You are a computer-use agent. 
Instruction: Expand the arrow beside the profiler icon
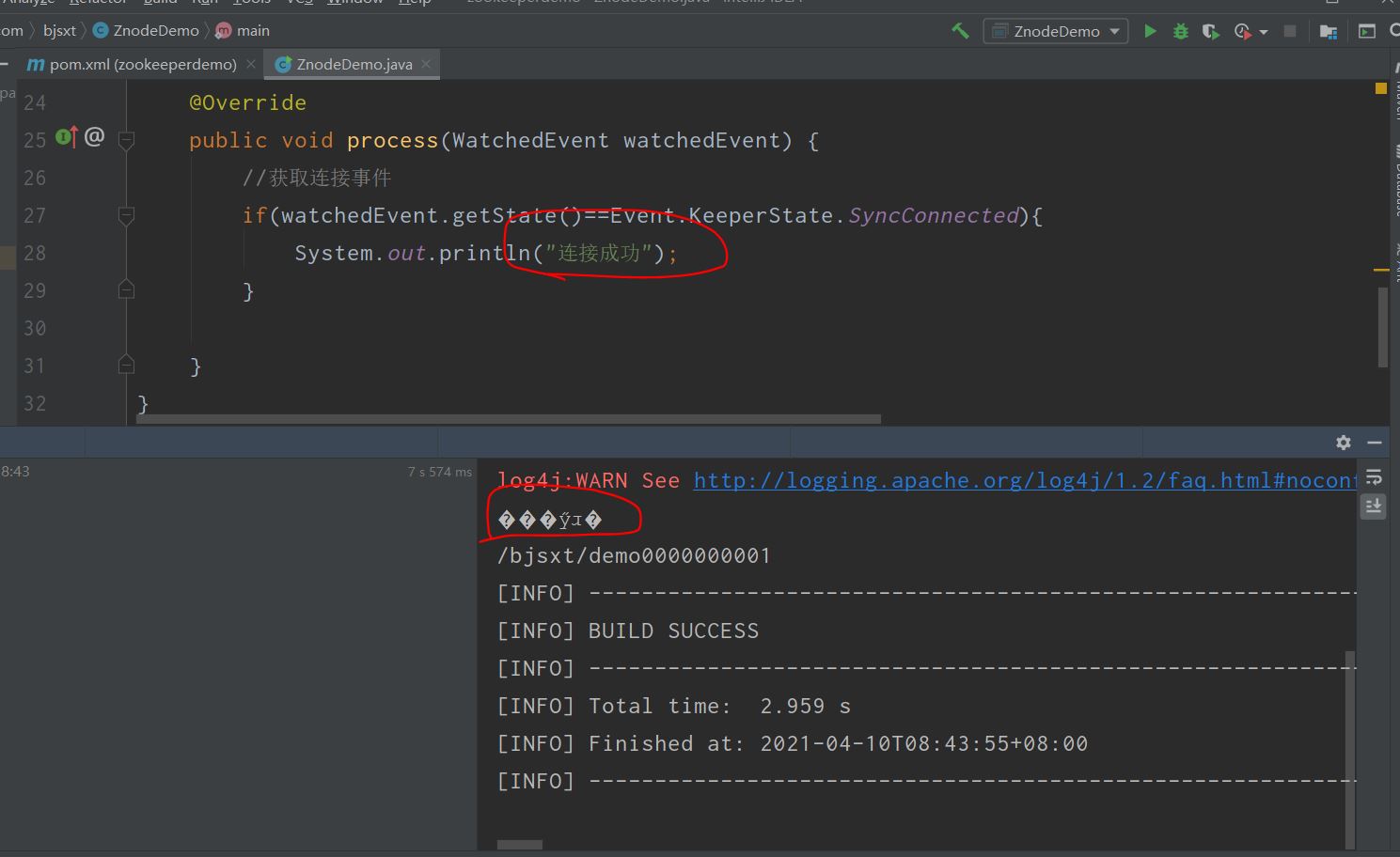[x=1264, y=32]
